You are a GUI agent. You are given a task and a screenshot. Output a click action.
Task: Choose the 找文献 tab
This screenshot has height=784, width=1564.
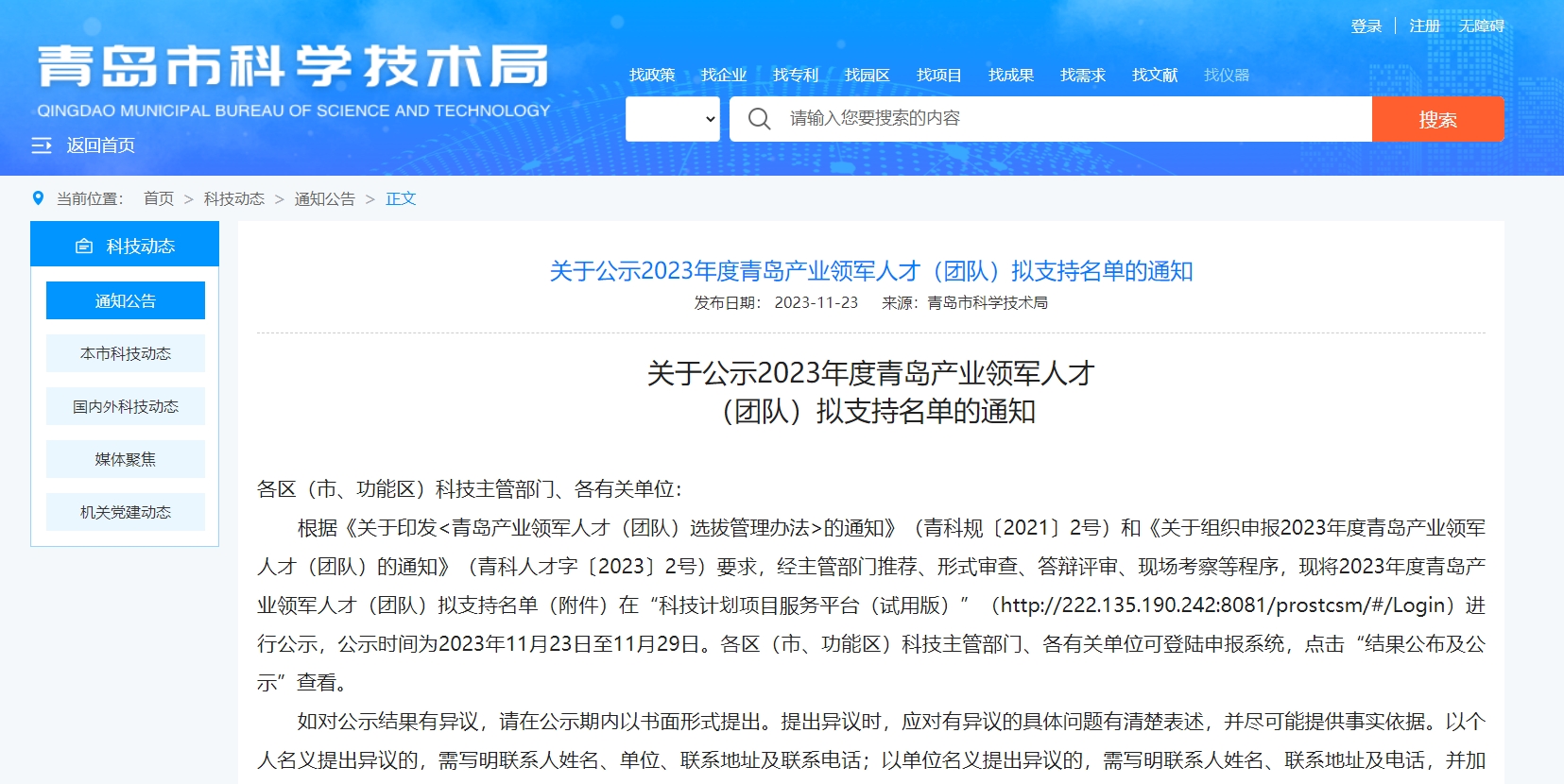[x=1155, y=75]
